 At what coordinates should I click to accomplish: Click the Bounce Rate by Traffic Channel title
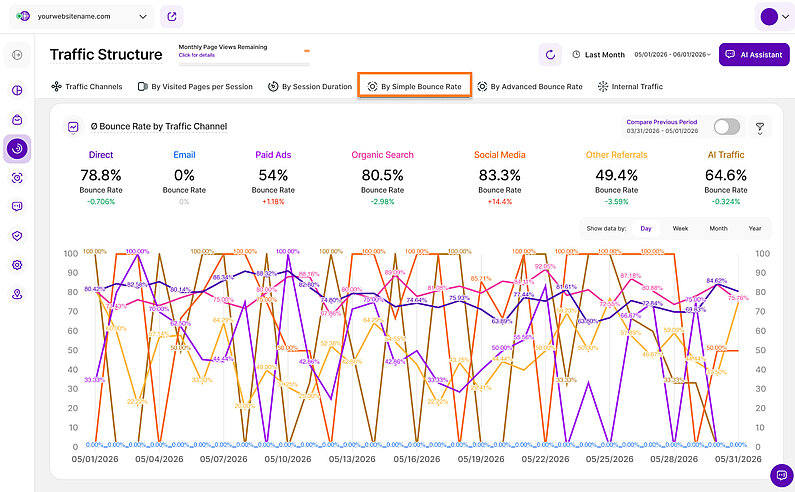point(159,127)
